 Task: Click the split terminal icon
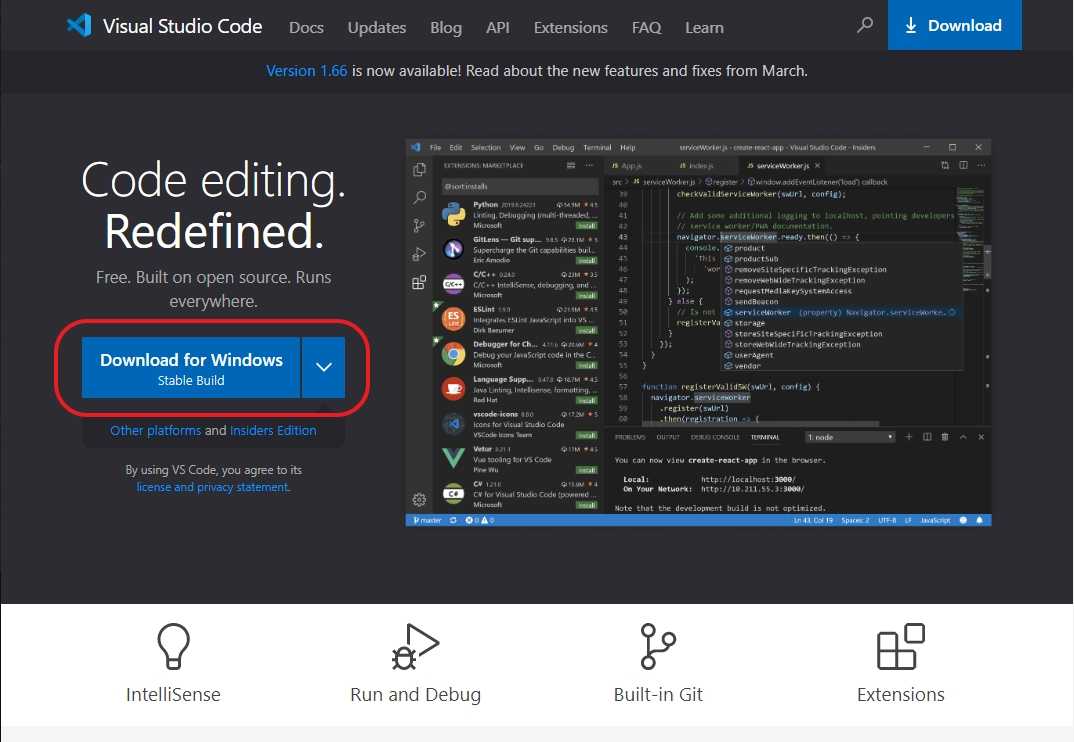[927, 436]
